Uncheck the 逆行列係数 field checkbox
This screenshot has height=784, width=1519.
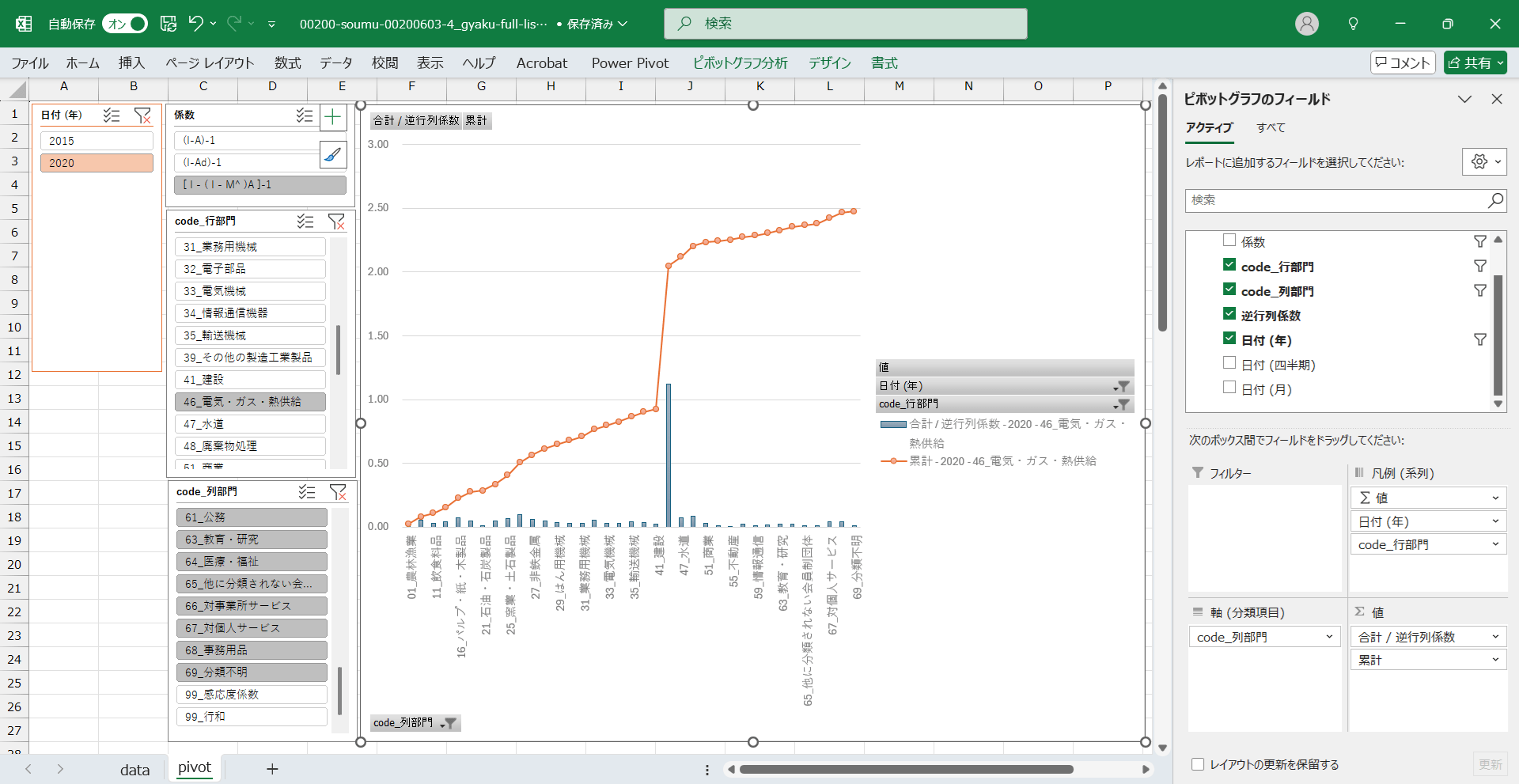coord(1229,314)
